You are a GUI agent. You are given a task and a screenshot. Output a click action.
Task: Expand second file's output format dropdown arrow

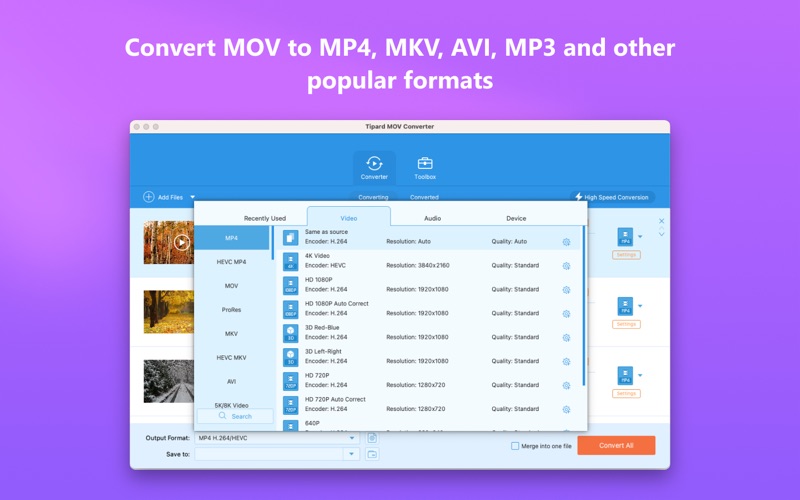pos(640,306)
